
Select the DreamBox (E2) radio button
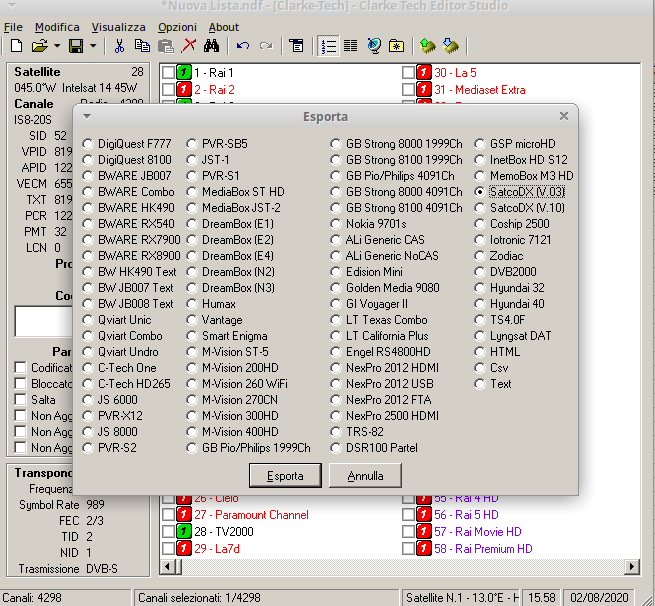[x=192, y=240]
